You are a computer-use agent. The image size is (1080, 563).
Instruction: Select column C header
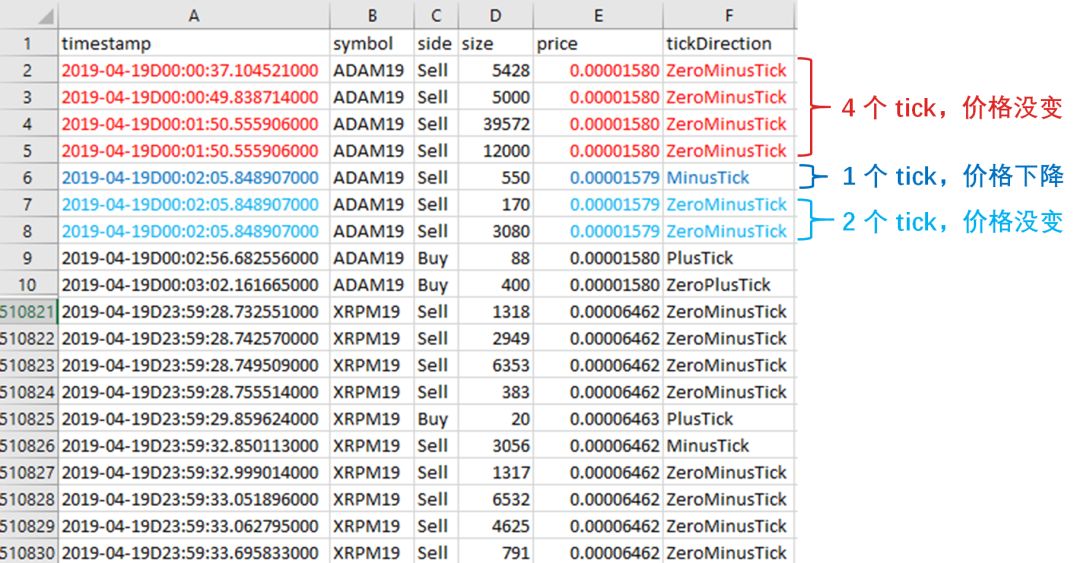436,15
